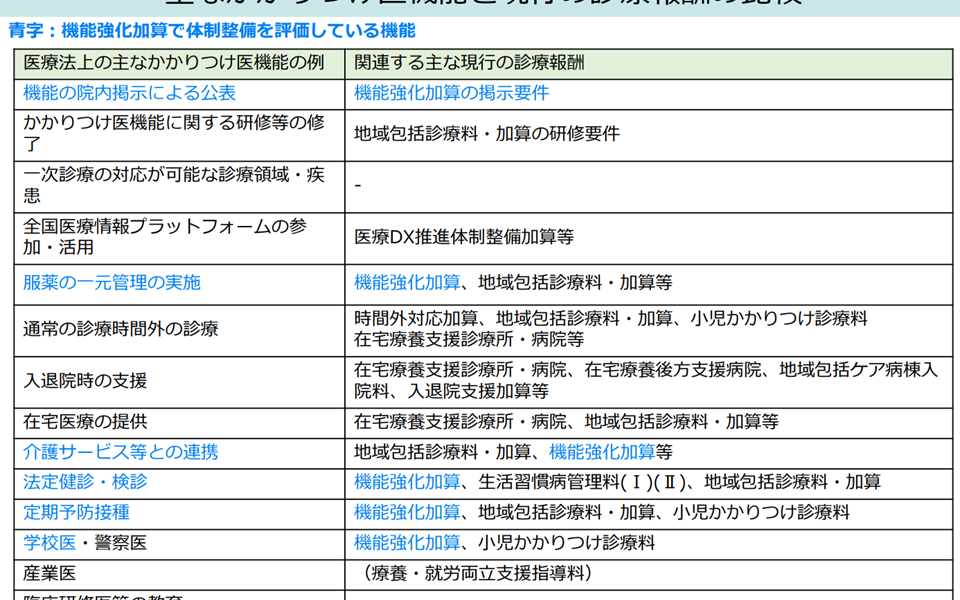Image resolution: width=960 pixels, height=600 pixels.
Task: Select the header cell 関連する主な現行の診療報酬
Action: (469, 62)
